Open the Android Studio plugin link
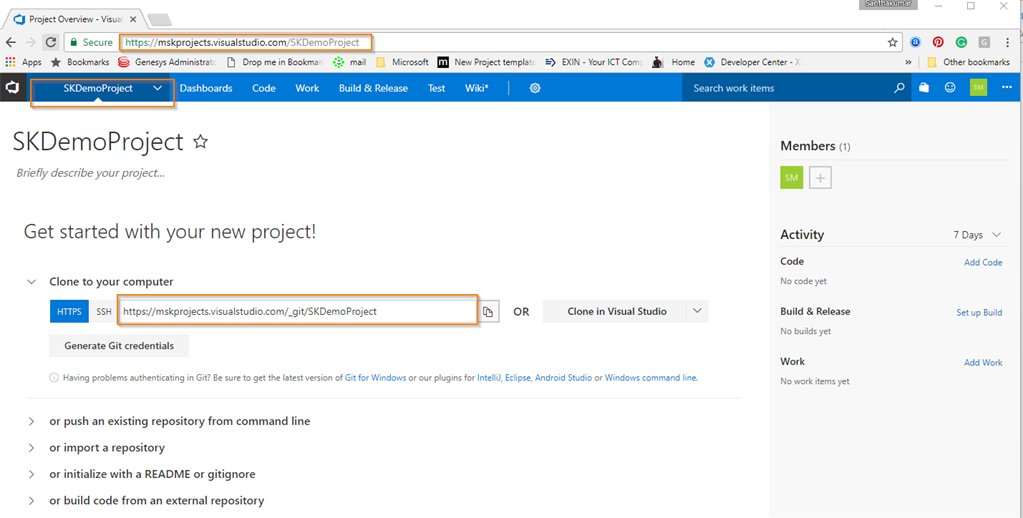 click(563, 378)
